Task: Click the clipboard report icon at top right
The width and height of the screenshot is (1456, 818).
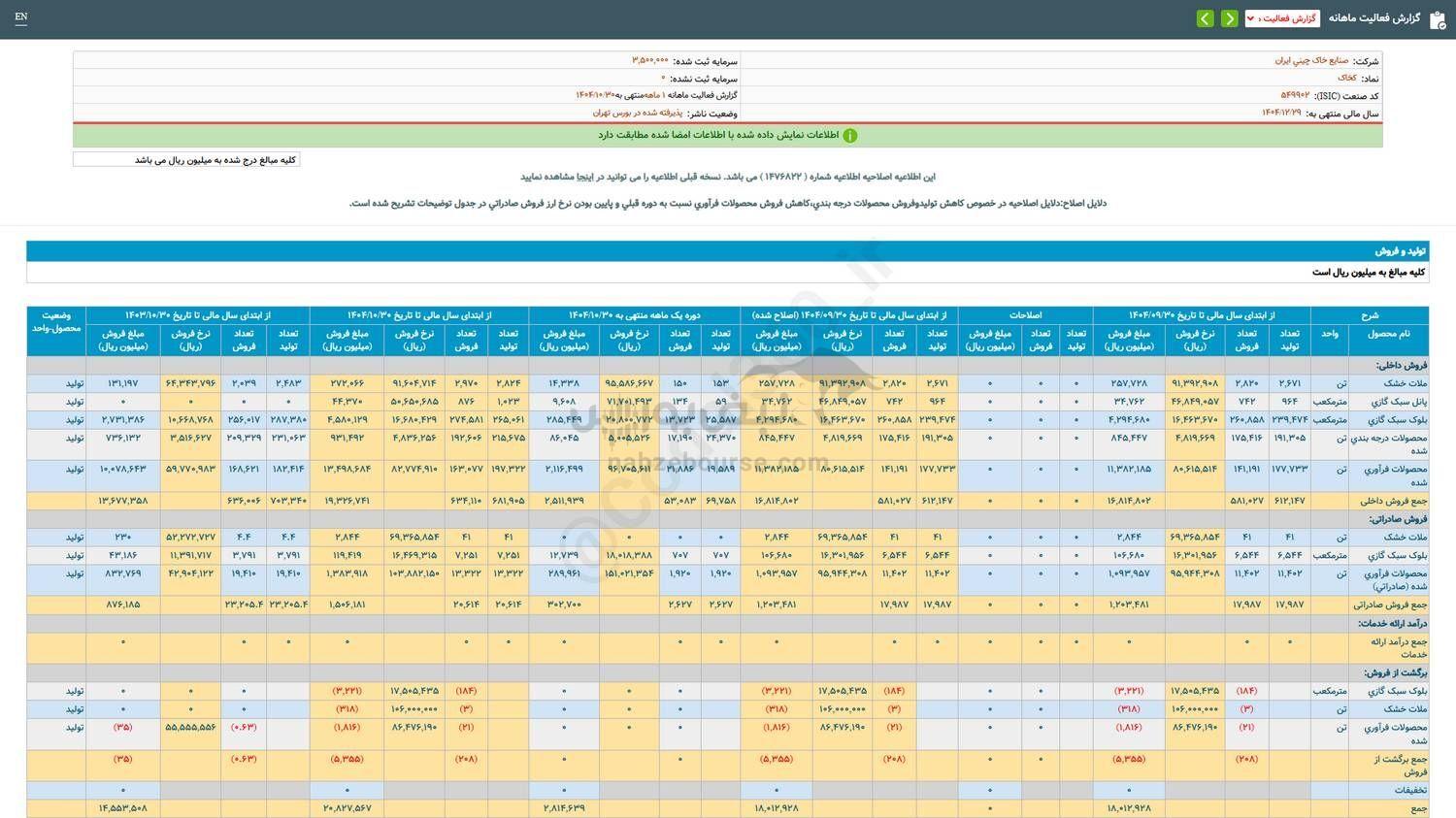Action: pyautogui.click(x=1439, y=17)
